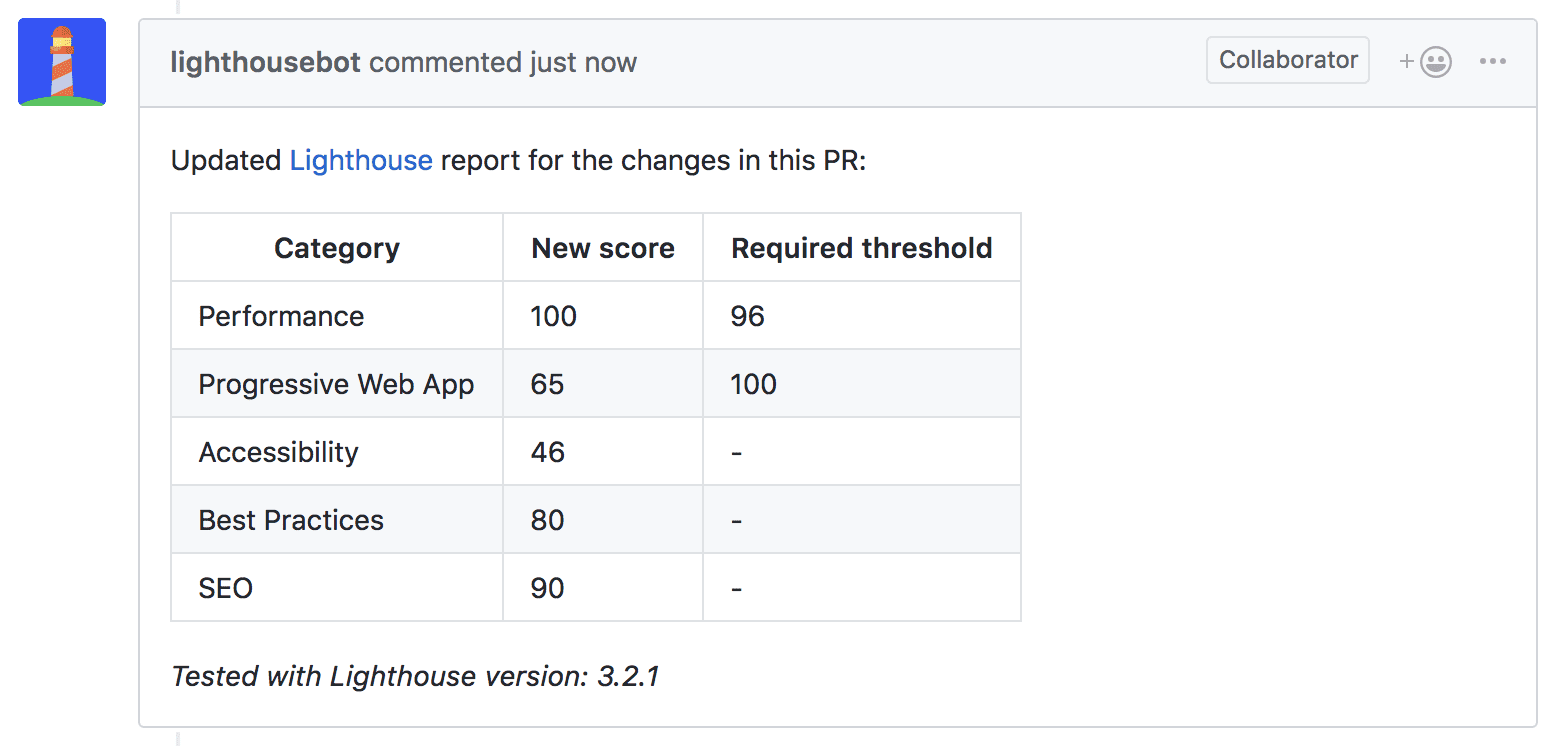Select the Accessibility score of 46

tap(546, 451)
